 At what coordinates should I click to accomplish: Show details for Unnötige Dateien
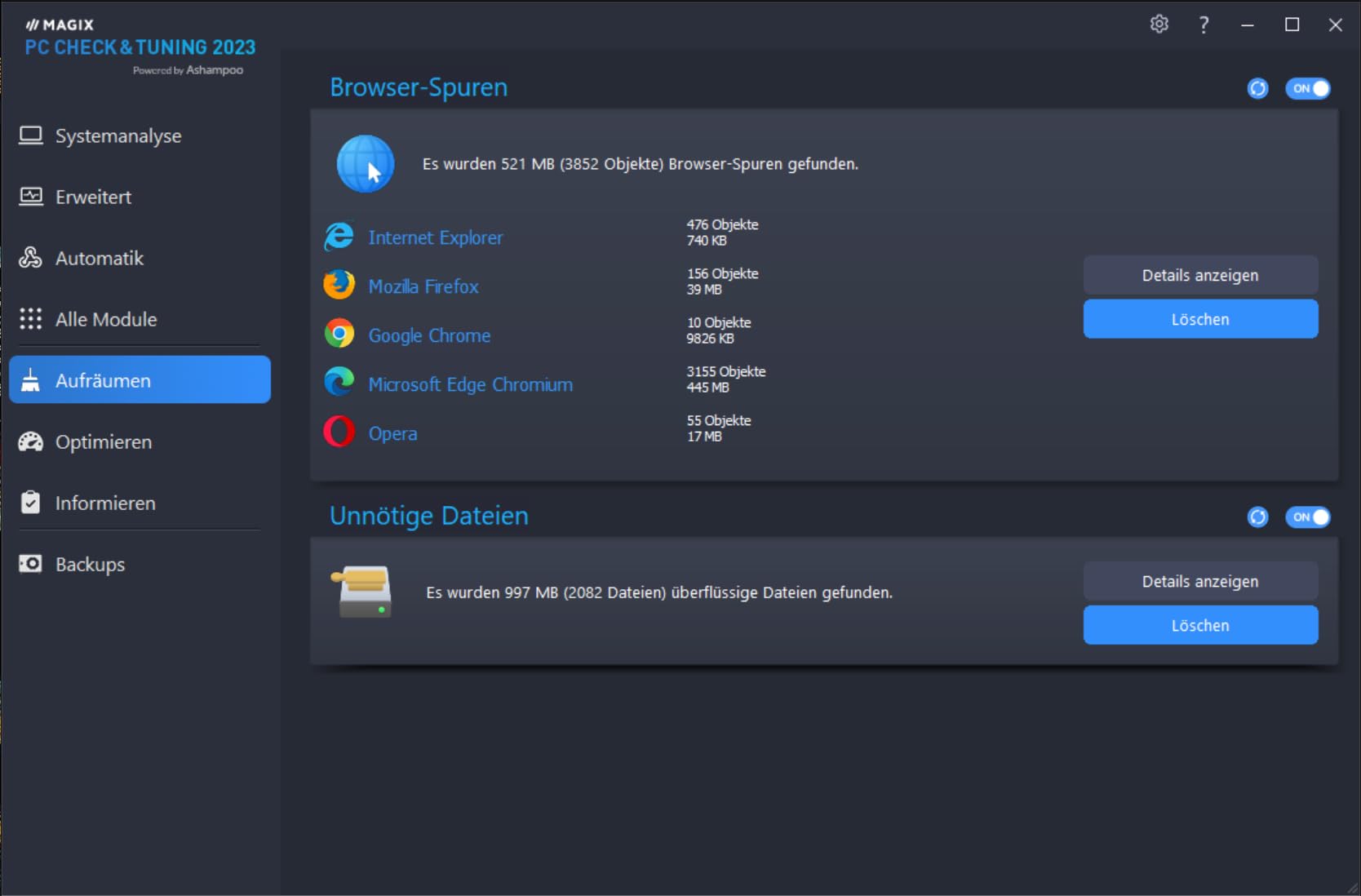(1200, 581)
